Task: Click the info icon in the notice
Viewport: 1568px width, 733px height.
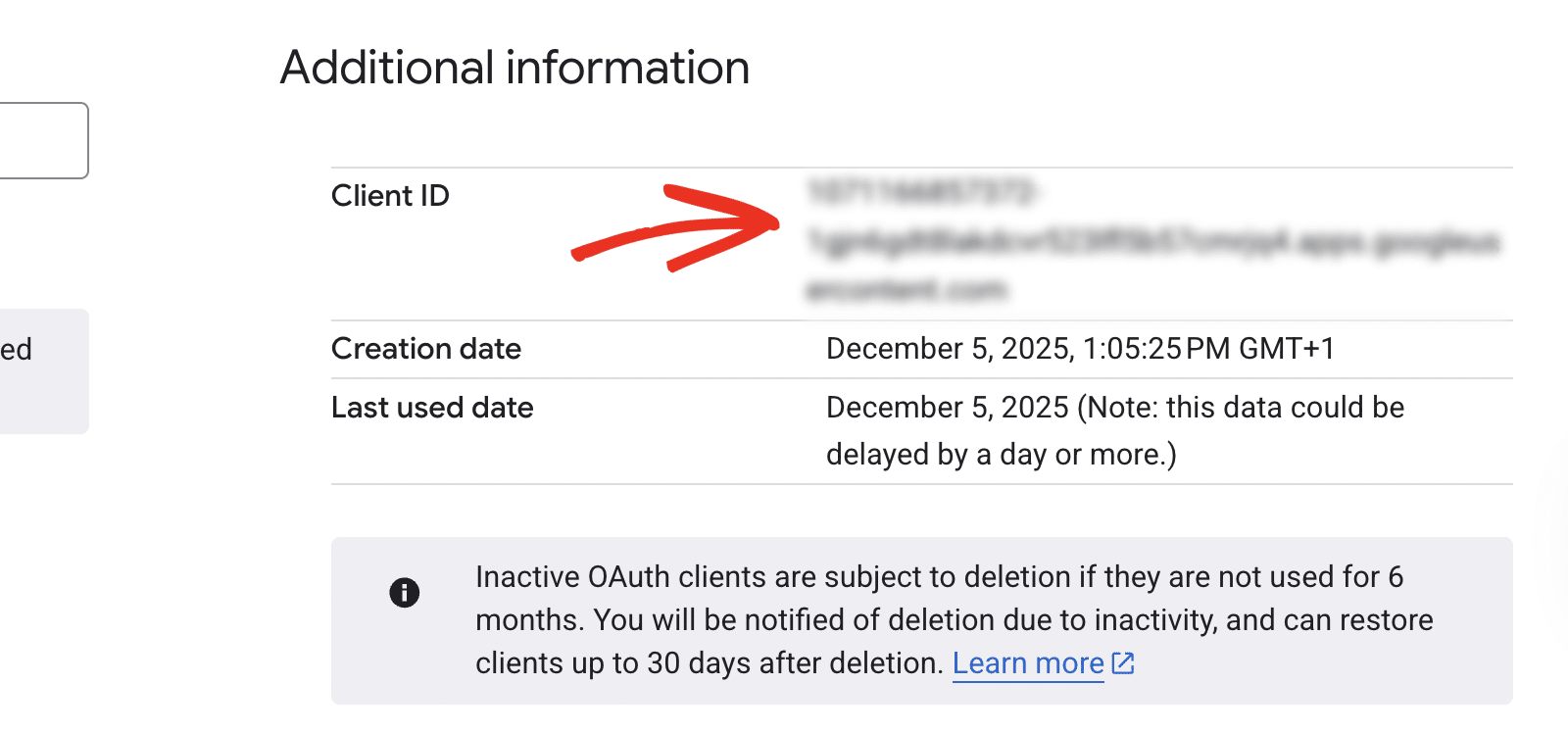Action: [x=404, y=592]
